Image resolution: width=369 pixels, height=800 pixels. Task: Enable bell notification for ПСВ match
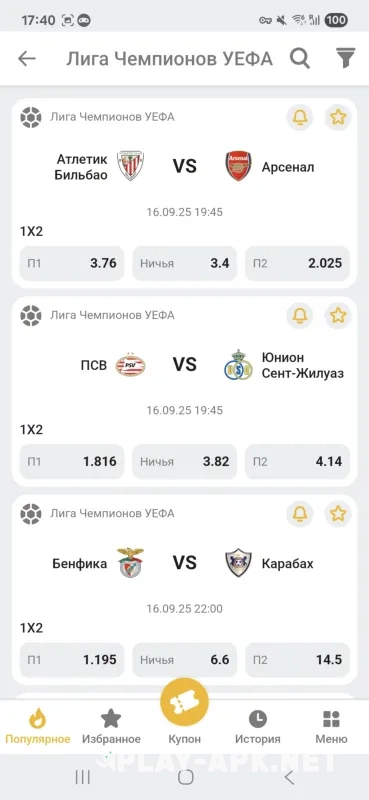[x=300, y=315]
